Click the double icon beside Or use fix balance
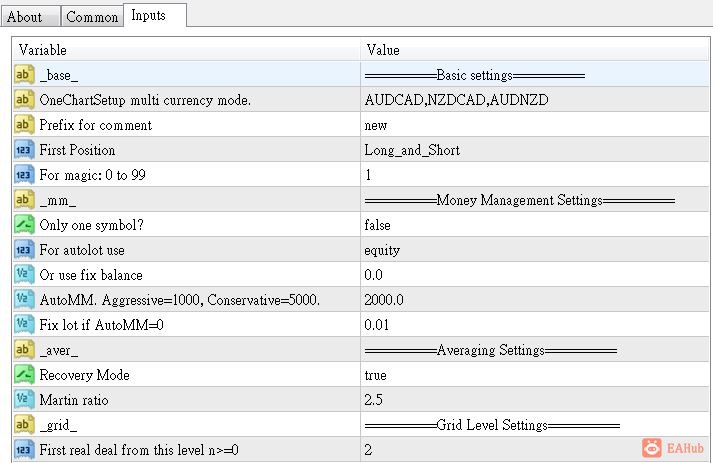Viewport: 713px width, 463px height. [25, 275]
